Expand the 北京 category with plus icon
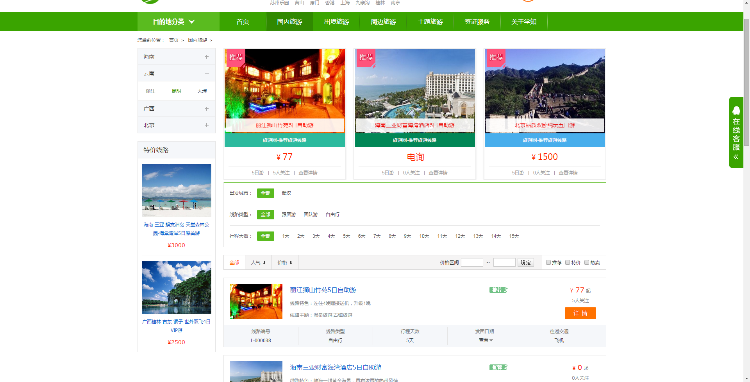750x382 pixels. [x=207, y=125]
